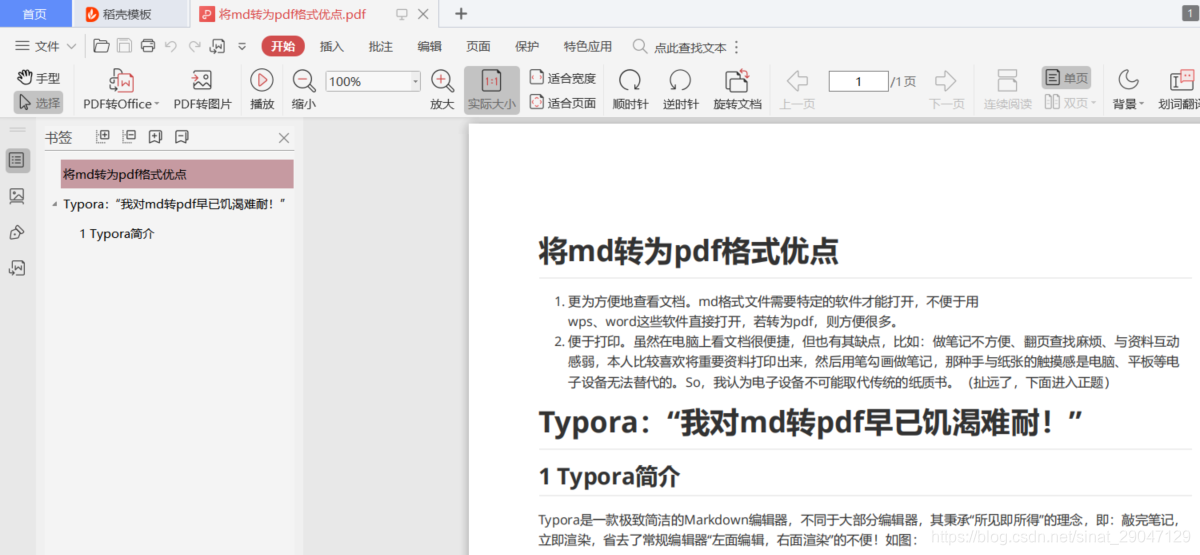The width and height of the screenshot is (1200, 555).
Task: Switch to the 插入 ribbon tab
Action: [331, 46]
